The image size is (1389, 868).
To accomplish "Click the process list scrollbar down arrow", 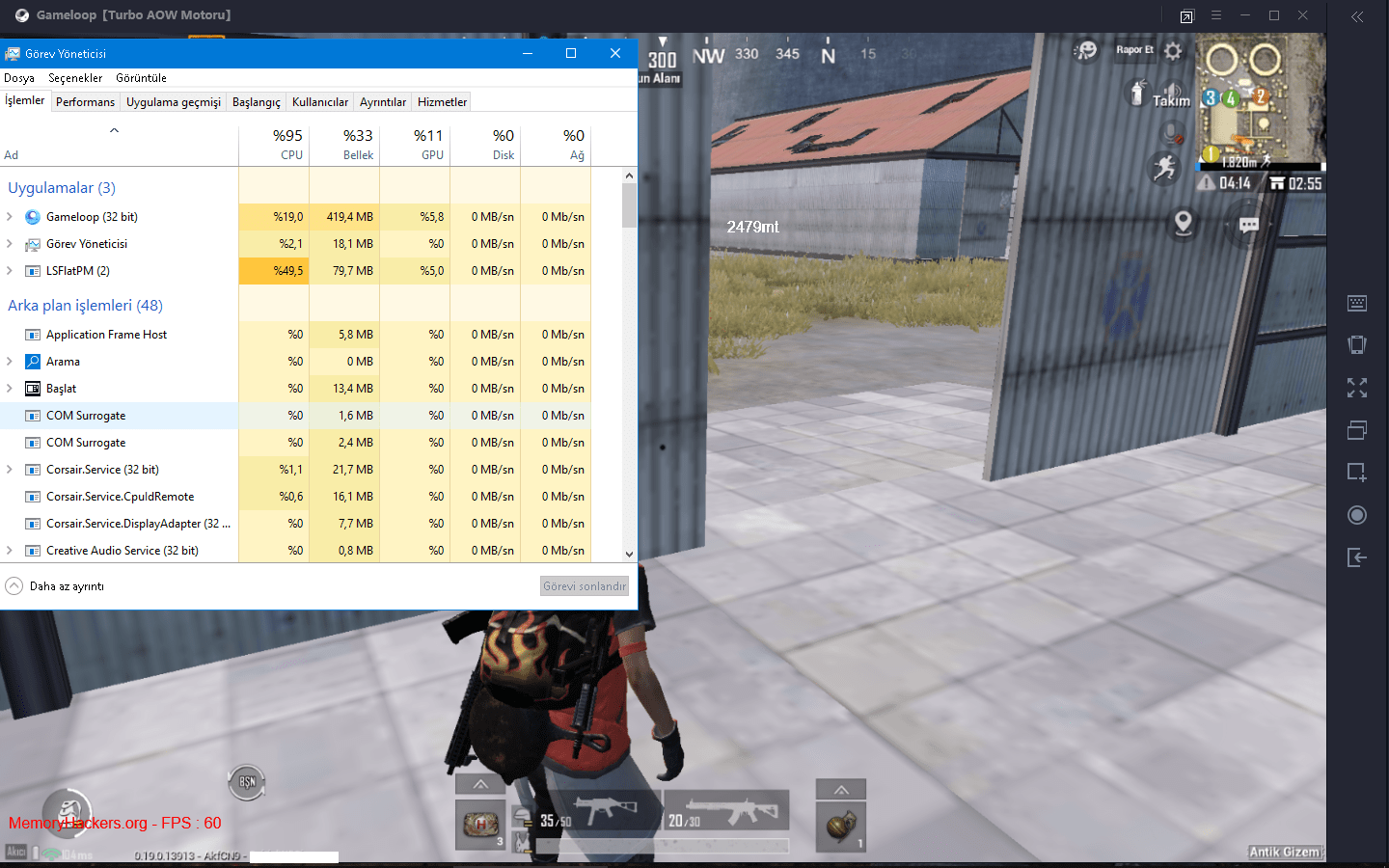I will coord(629,555).
